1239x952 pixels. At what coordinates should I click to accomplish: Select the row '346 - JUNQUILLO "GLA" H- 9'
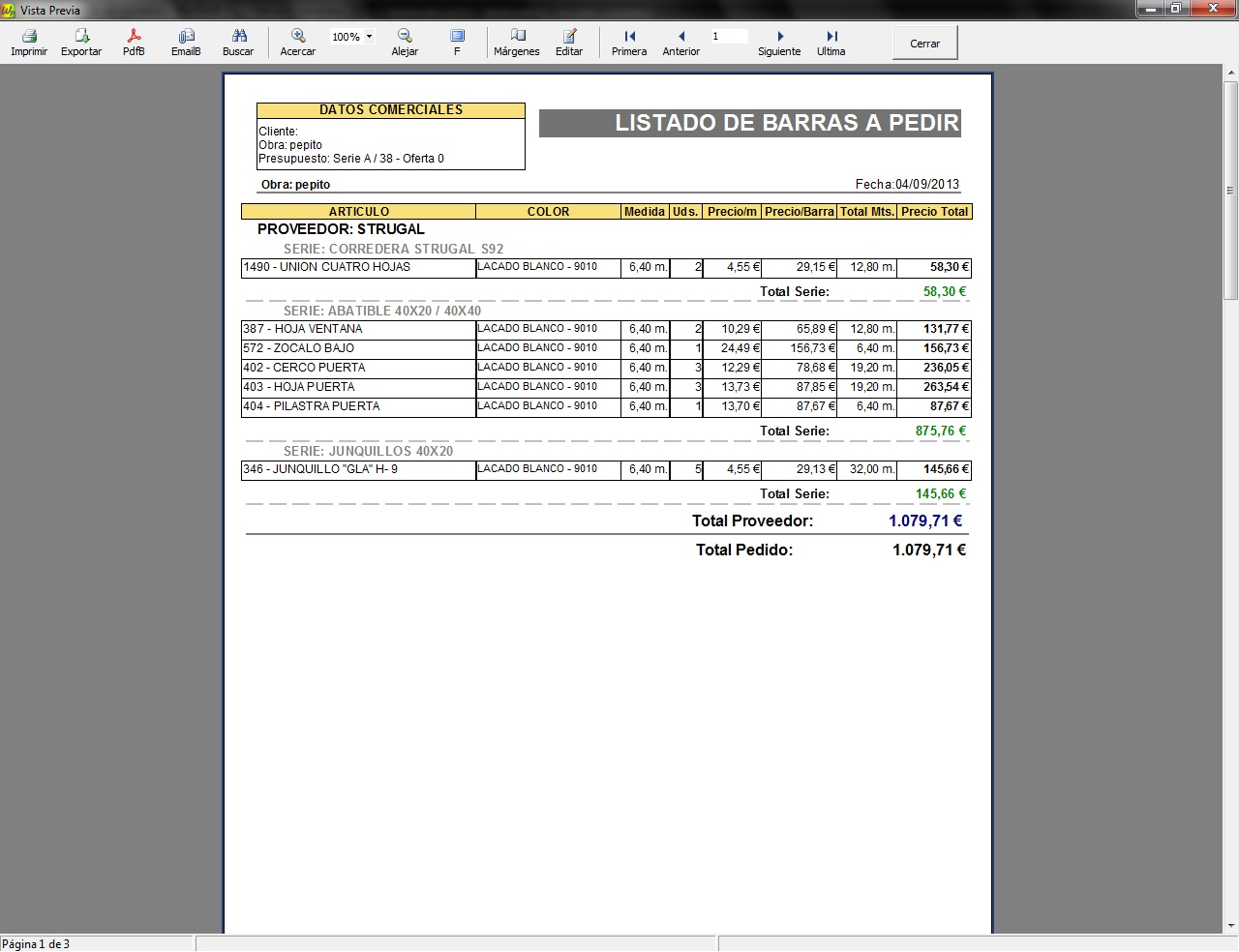[x=606, y=469]
